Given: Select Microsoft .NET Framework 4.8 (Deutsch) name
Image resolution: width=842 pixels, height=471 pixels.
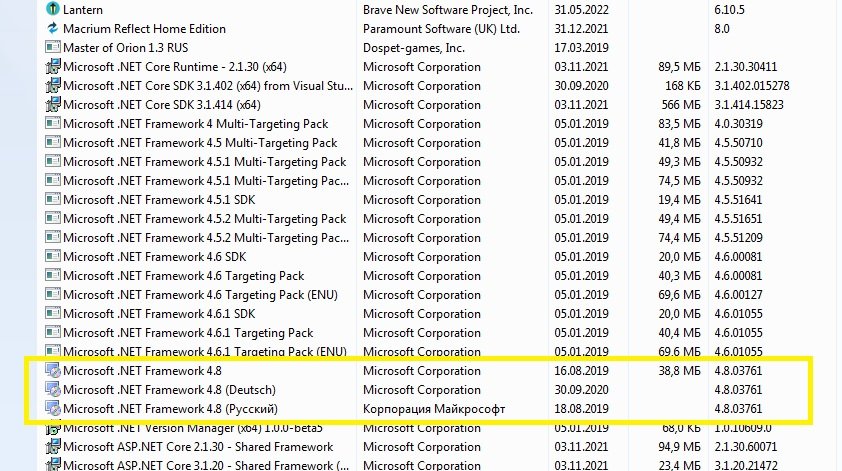Looking at the screenshot, I should point(169,390).
